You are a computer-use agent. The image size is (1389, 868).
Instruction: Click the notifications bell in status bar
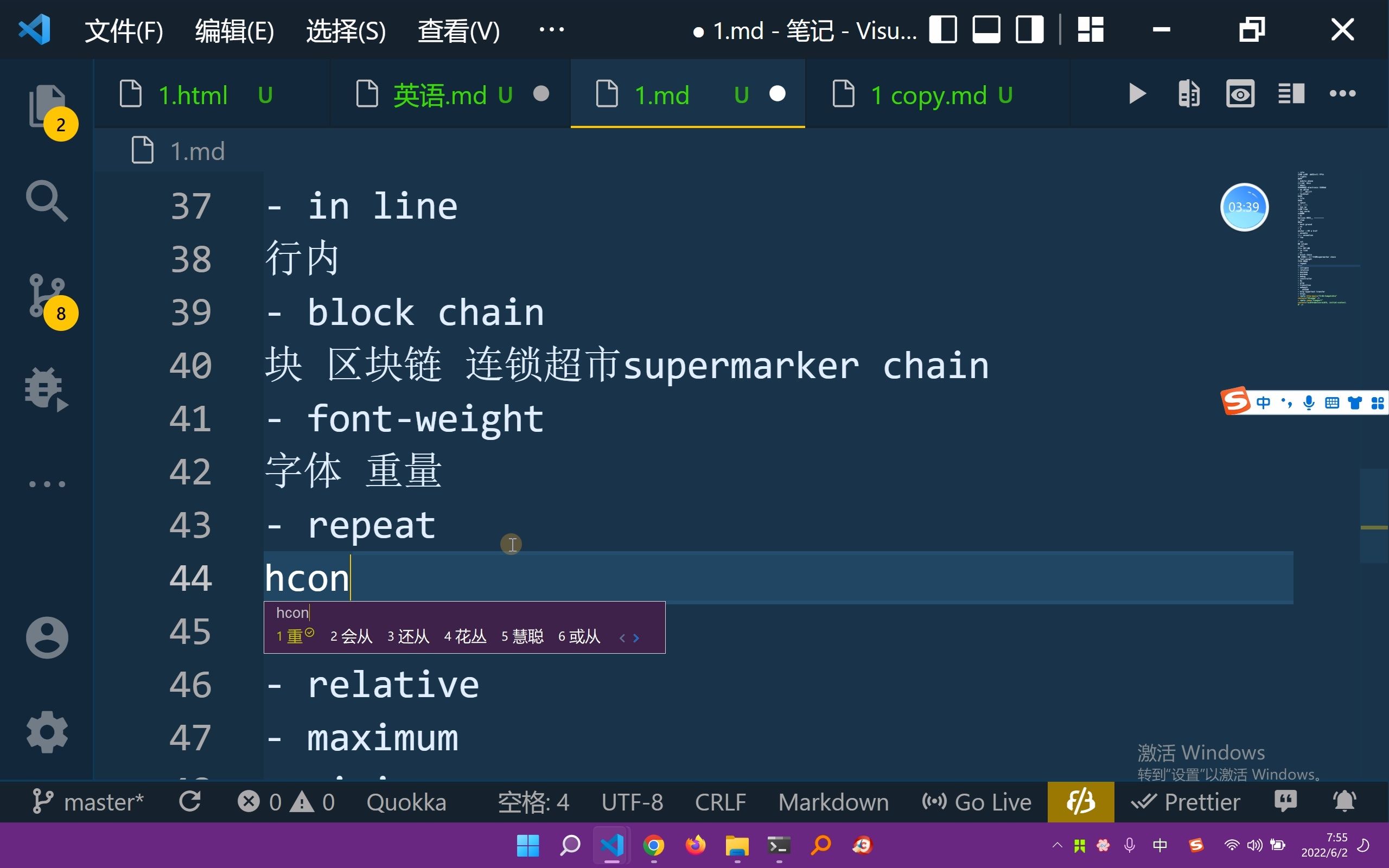pyautogui.click(x=1343, y=801)
